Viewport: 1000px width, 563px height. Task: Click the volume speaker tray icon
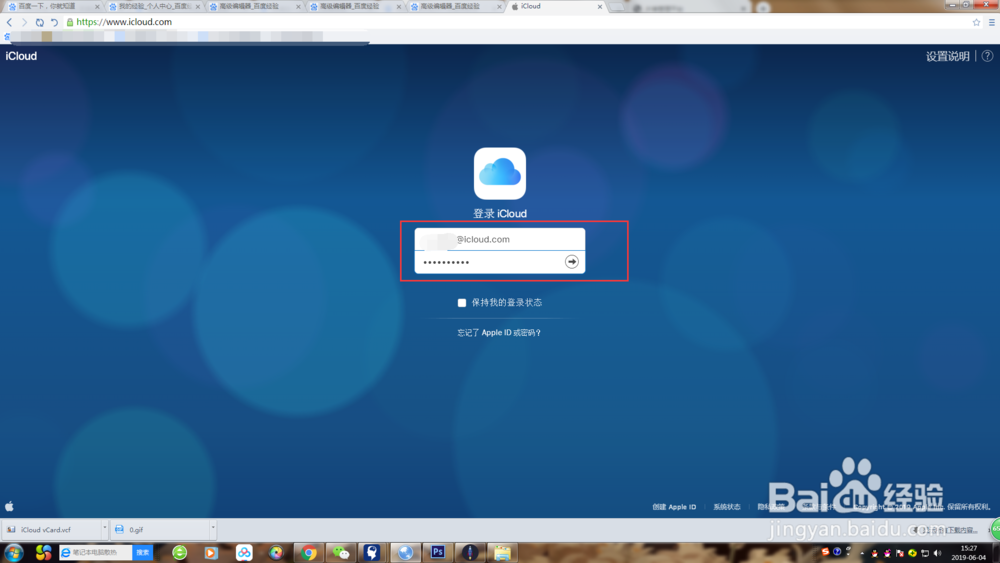click(x=938, y=553)
